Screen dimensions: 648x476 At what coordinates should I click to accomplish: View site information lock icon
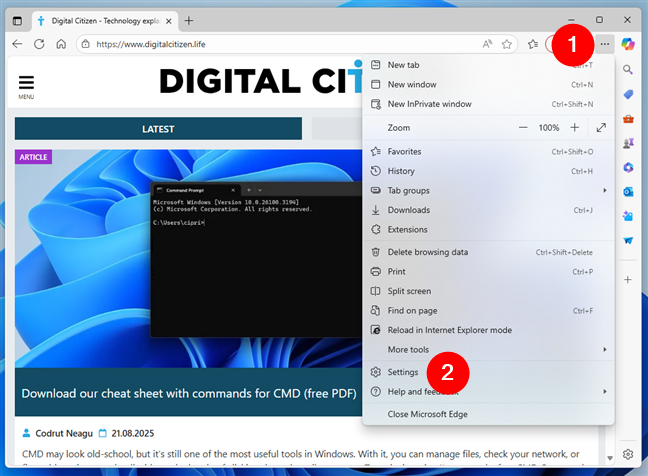point(86,44)
